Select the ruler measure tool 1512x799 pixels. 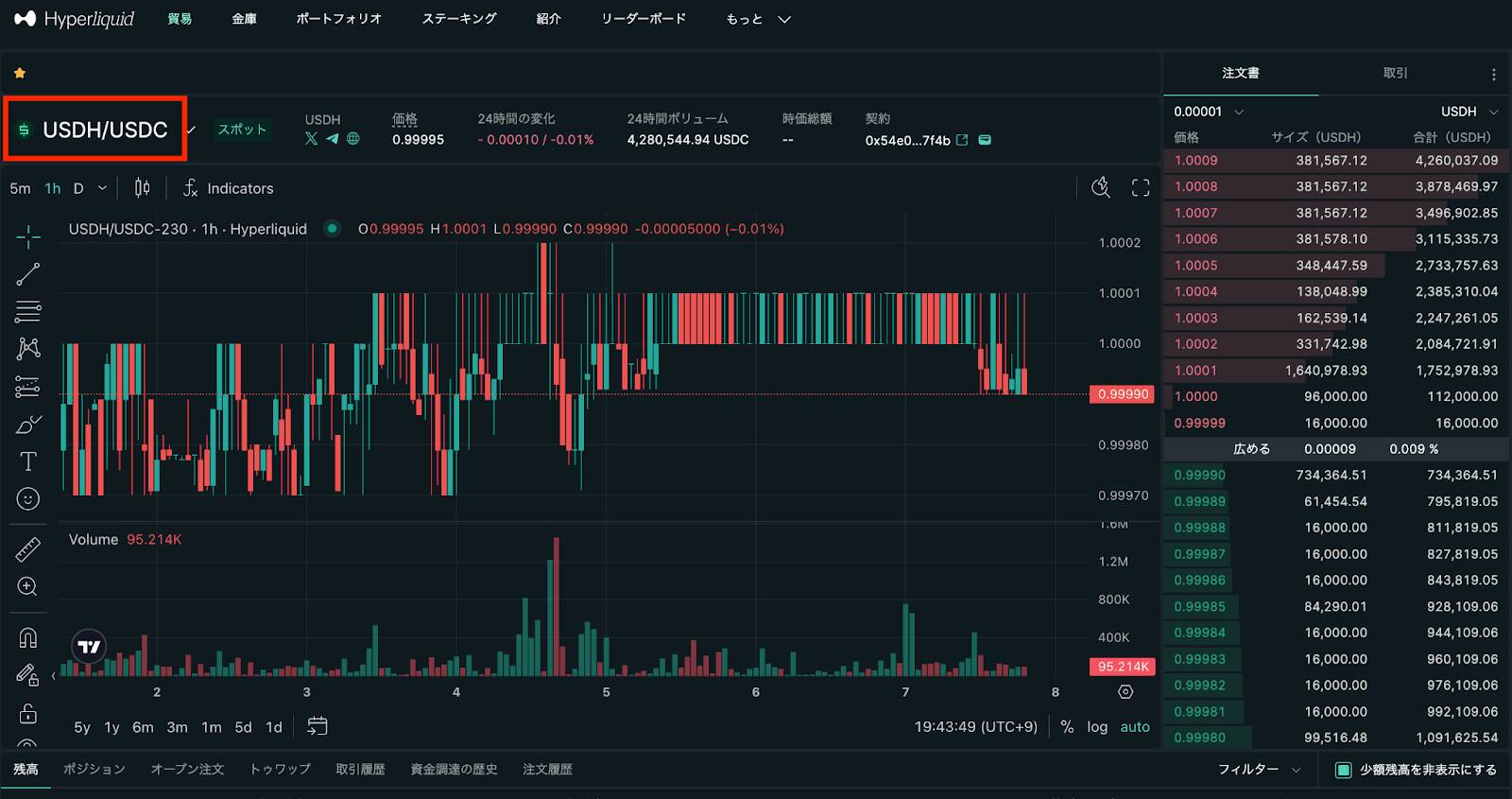[28, 549]
